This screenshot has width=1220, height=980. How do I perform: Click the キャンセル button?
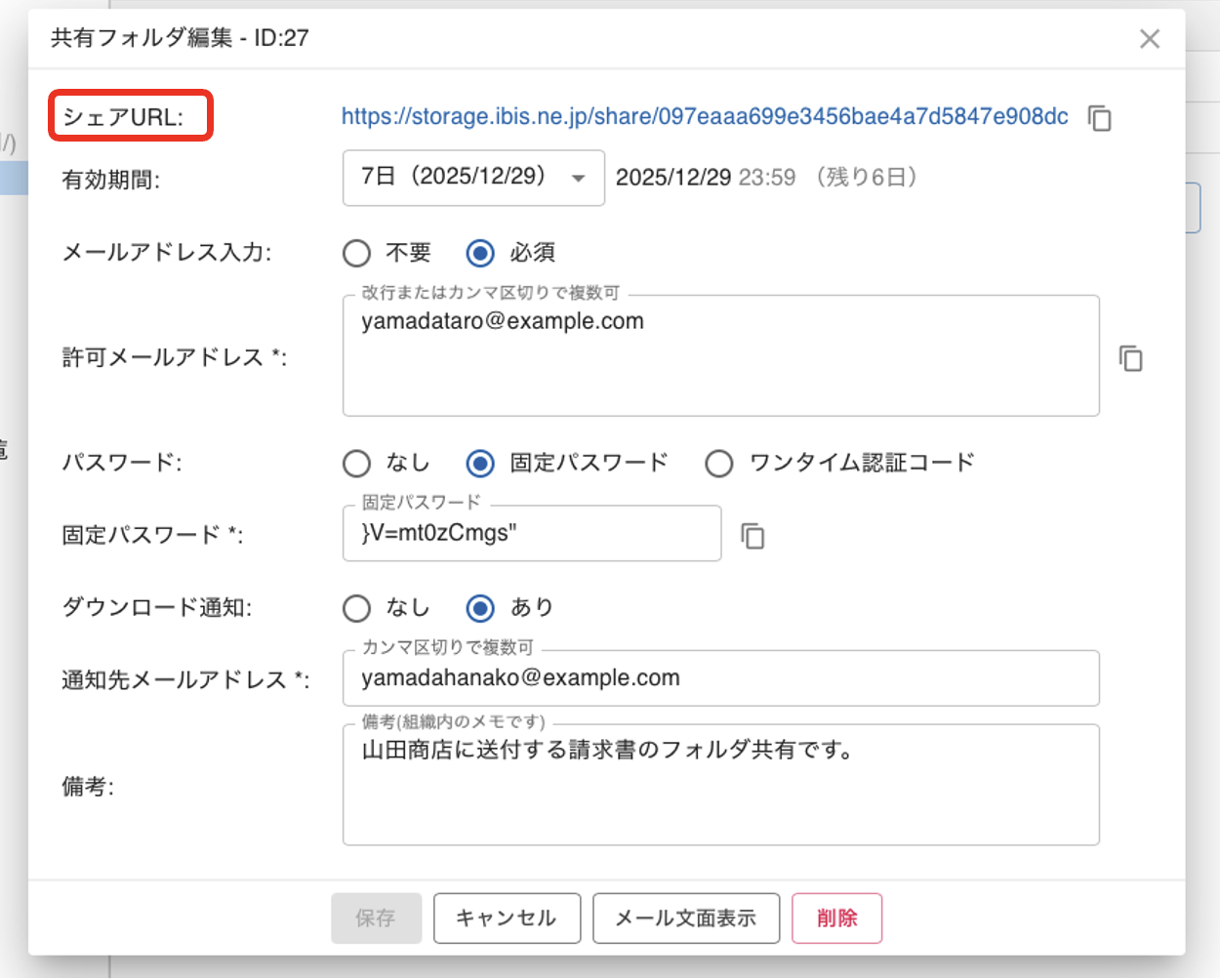pyautogui.click(x=507, y=918)
